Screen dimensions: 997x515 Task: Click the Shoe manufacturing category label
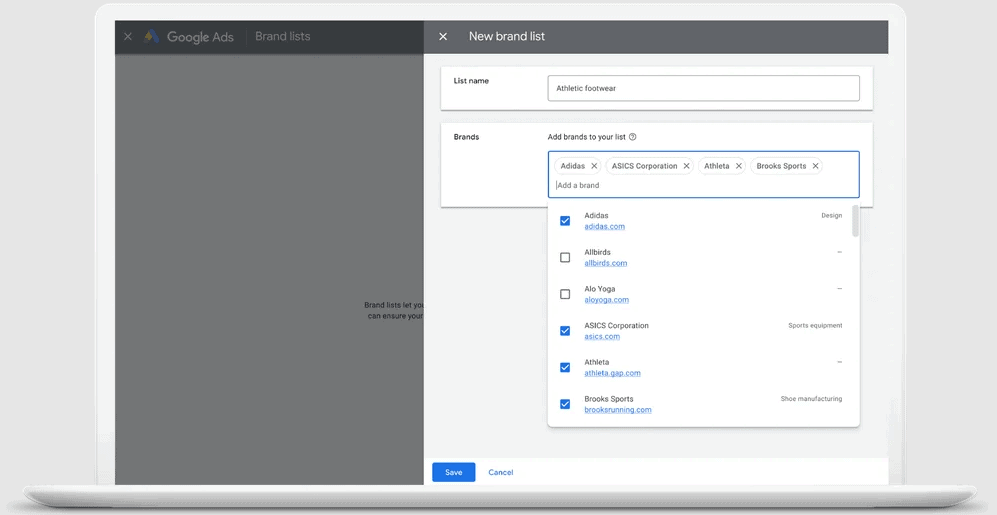pos(811,399)
